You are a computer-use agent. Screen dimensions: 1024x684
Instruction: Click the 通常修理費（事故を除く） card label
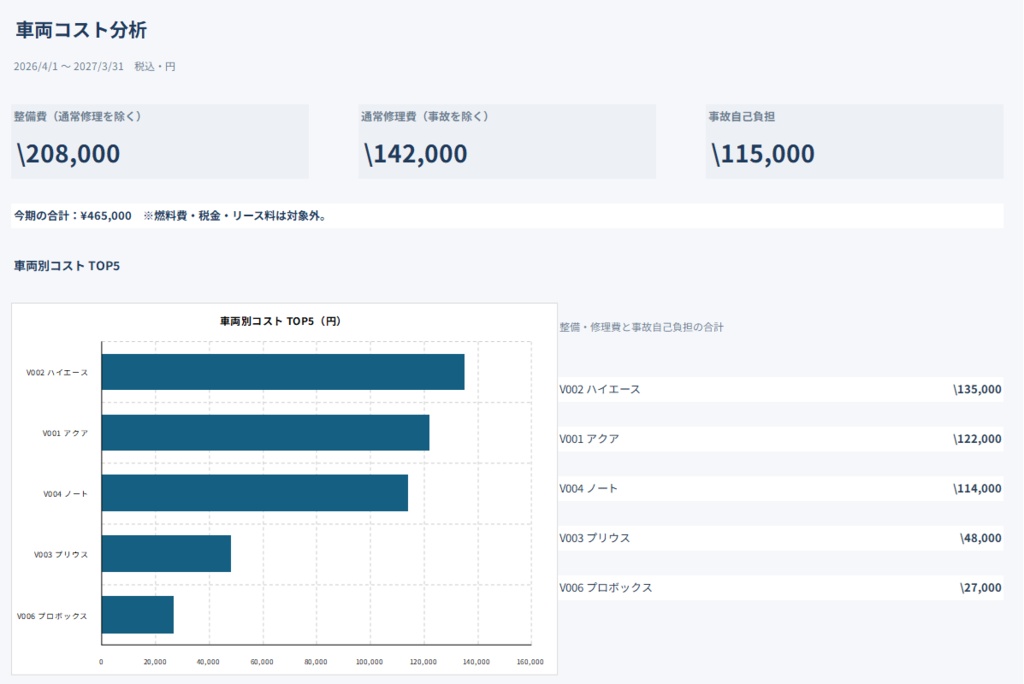pyautogui.click(x=425, y=117)
